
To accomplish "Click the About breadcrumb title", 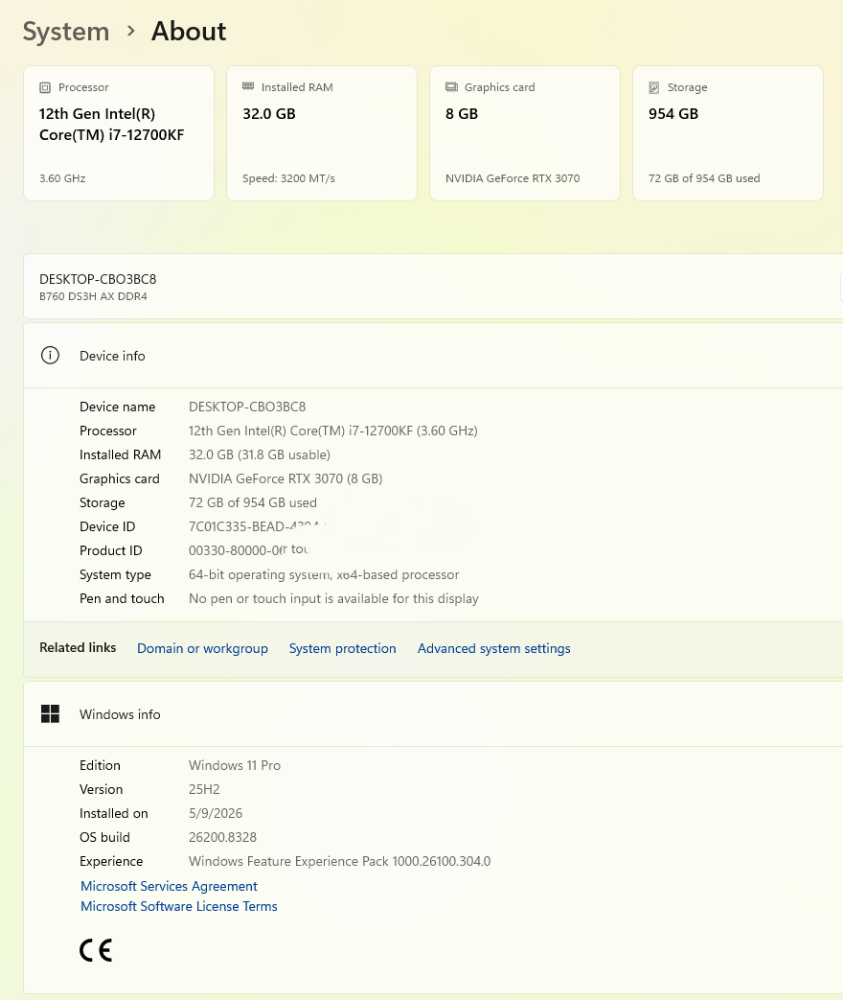I will [x=188, y=31].
